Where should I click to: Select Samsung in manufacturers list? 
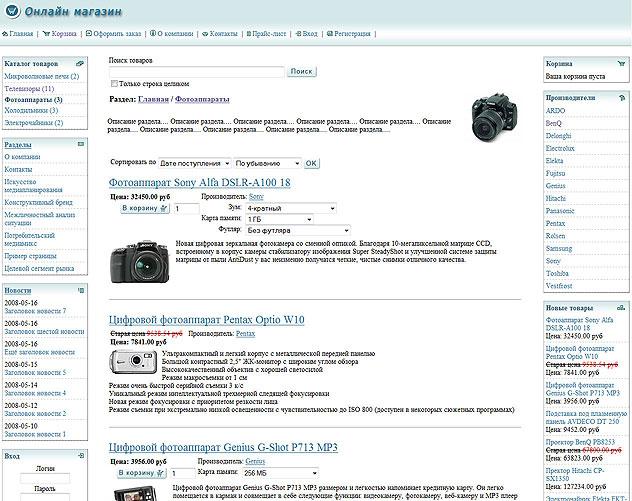tap(559, 248)
